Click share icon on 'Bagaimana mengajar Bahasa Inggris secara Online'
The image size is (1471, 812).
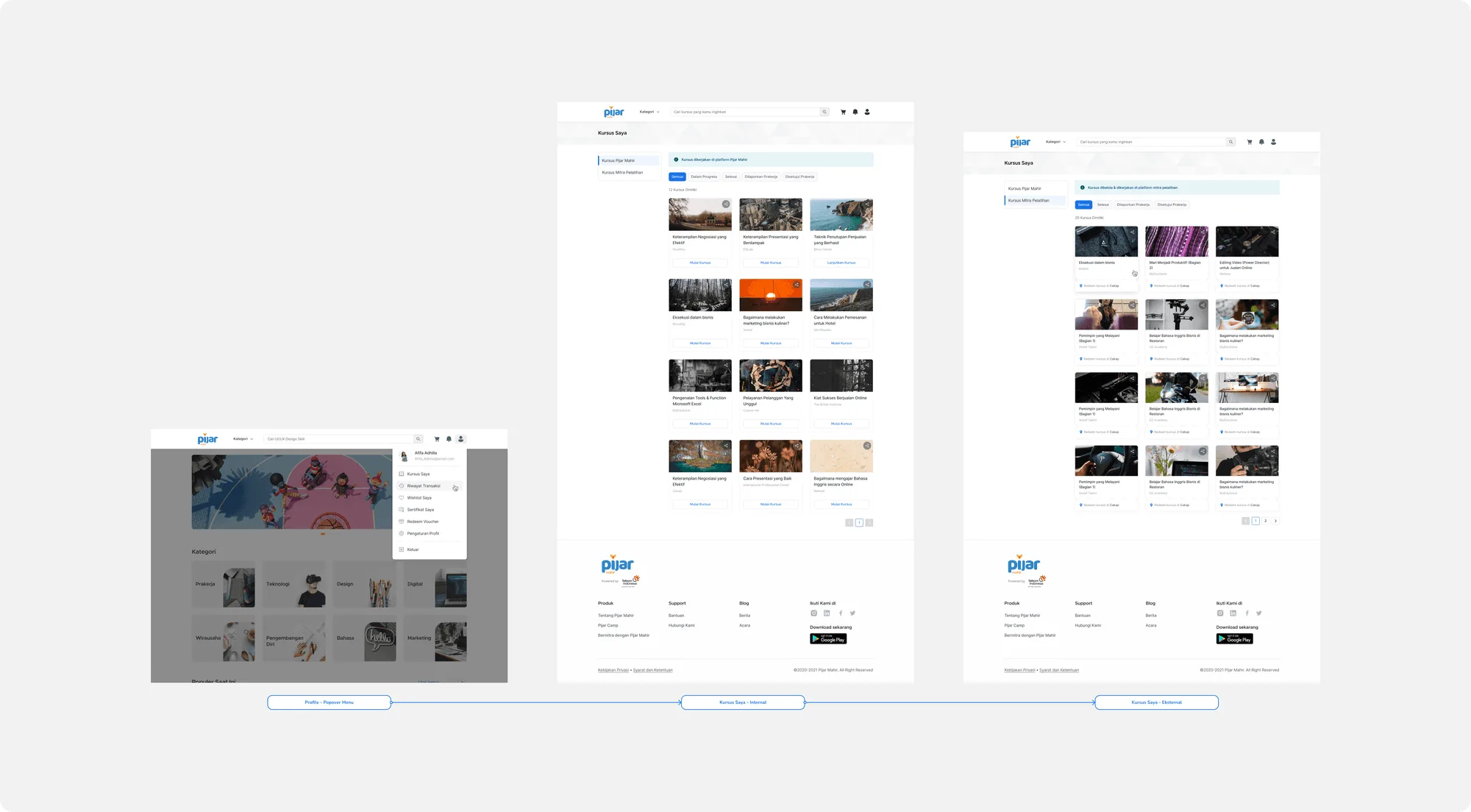(x=867, y=446)
